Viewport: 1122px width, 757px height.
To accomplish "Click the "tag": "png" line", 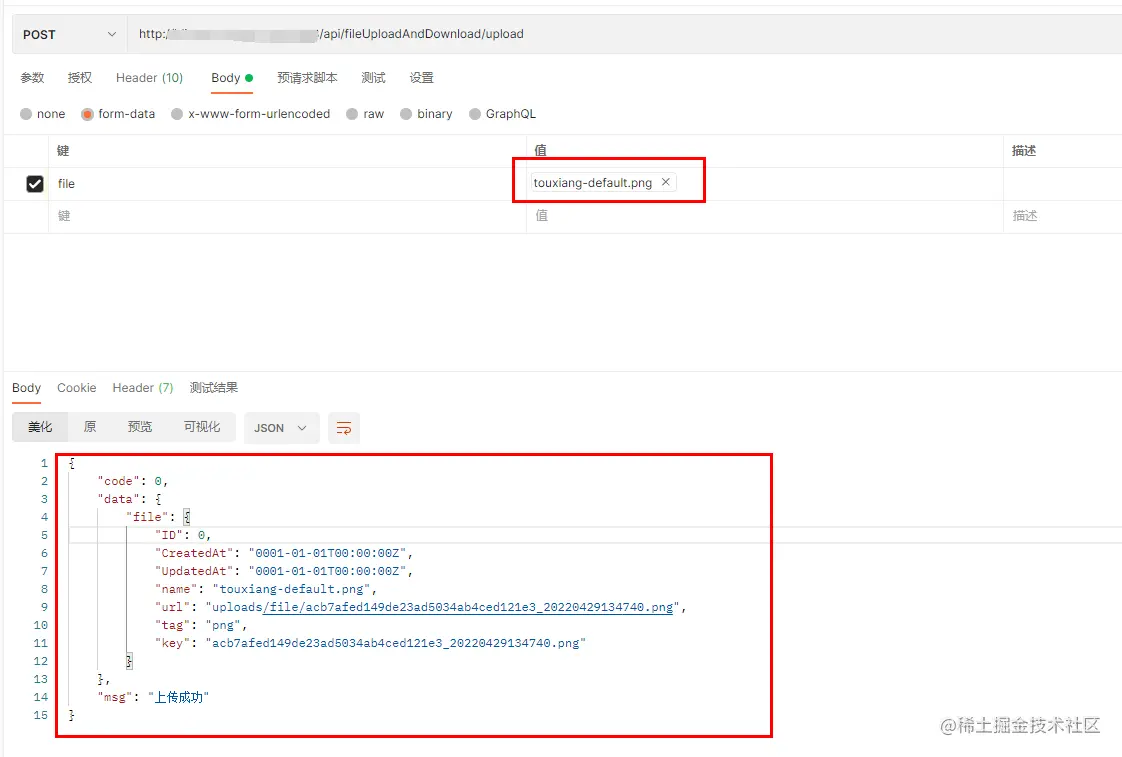I will point(200,625).
